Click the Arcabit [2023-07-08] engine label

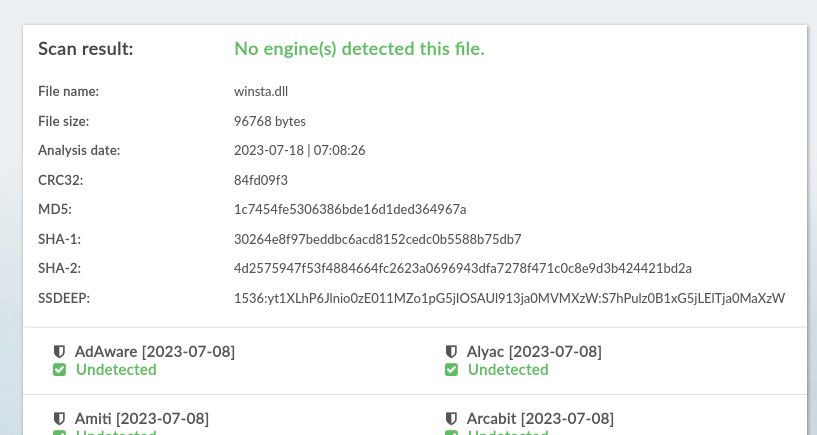pyautogui.click(x=540, y=419)
